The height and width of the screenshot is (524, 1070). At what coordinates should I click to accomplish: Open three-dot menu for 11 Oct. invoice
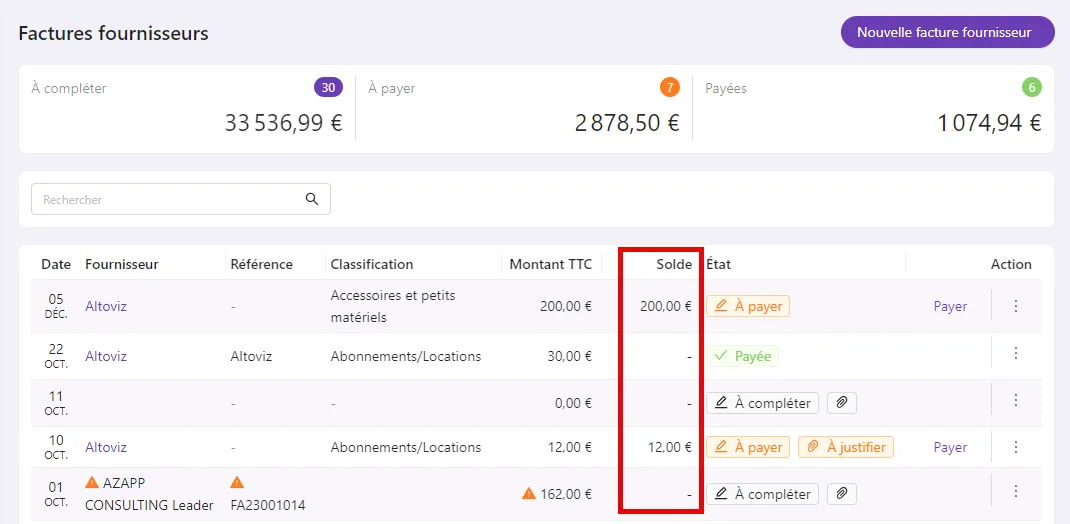[1015, 400]
